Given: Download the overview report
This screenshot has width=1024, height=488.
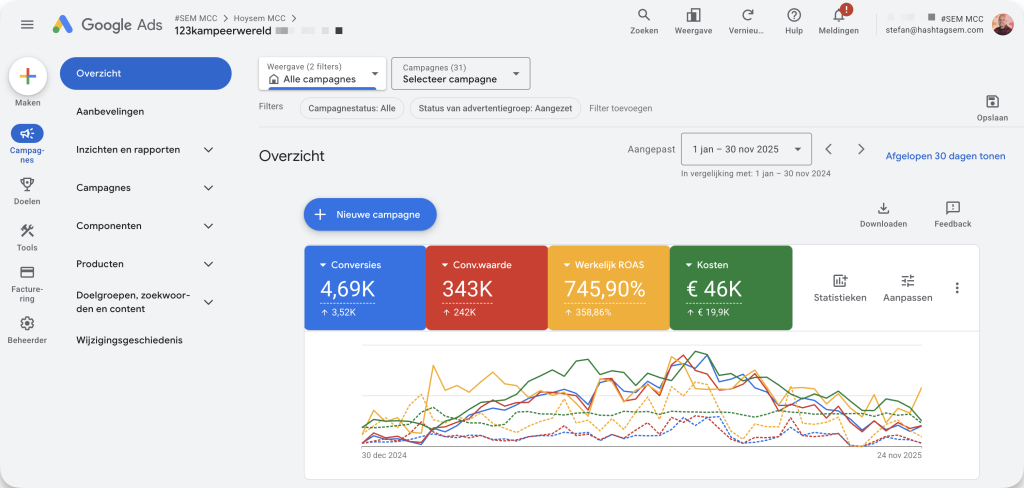Looking at the screenshot, I should 883,209.
